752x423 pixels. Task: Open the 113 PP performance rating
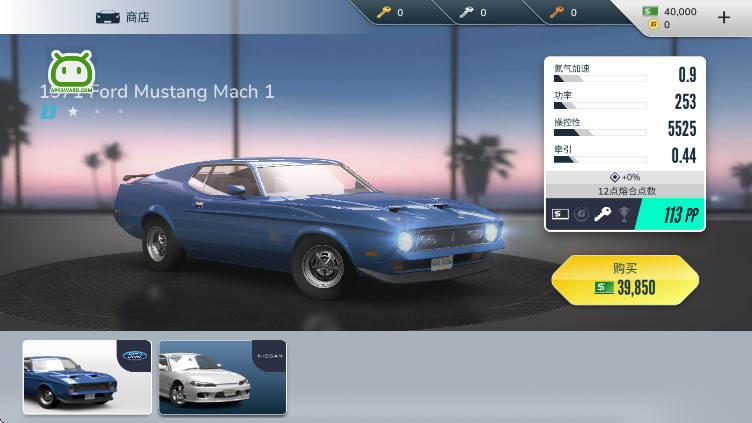click(x=670, y=214)
